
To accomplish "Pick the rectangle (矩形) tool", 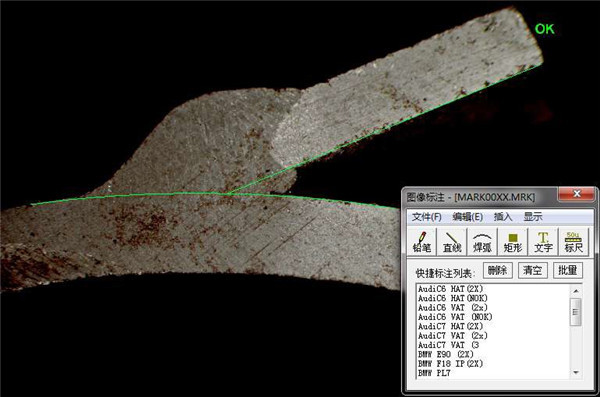I will pos(513,242).
